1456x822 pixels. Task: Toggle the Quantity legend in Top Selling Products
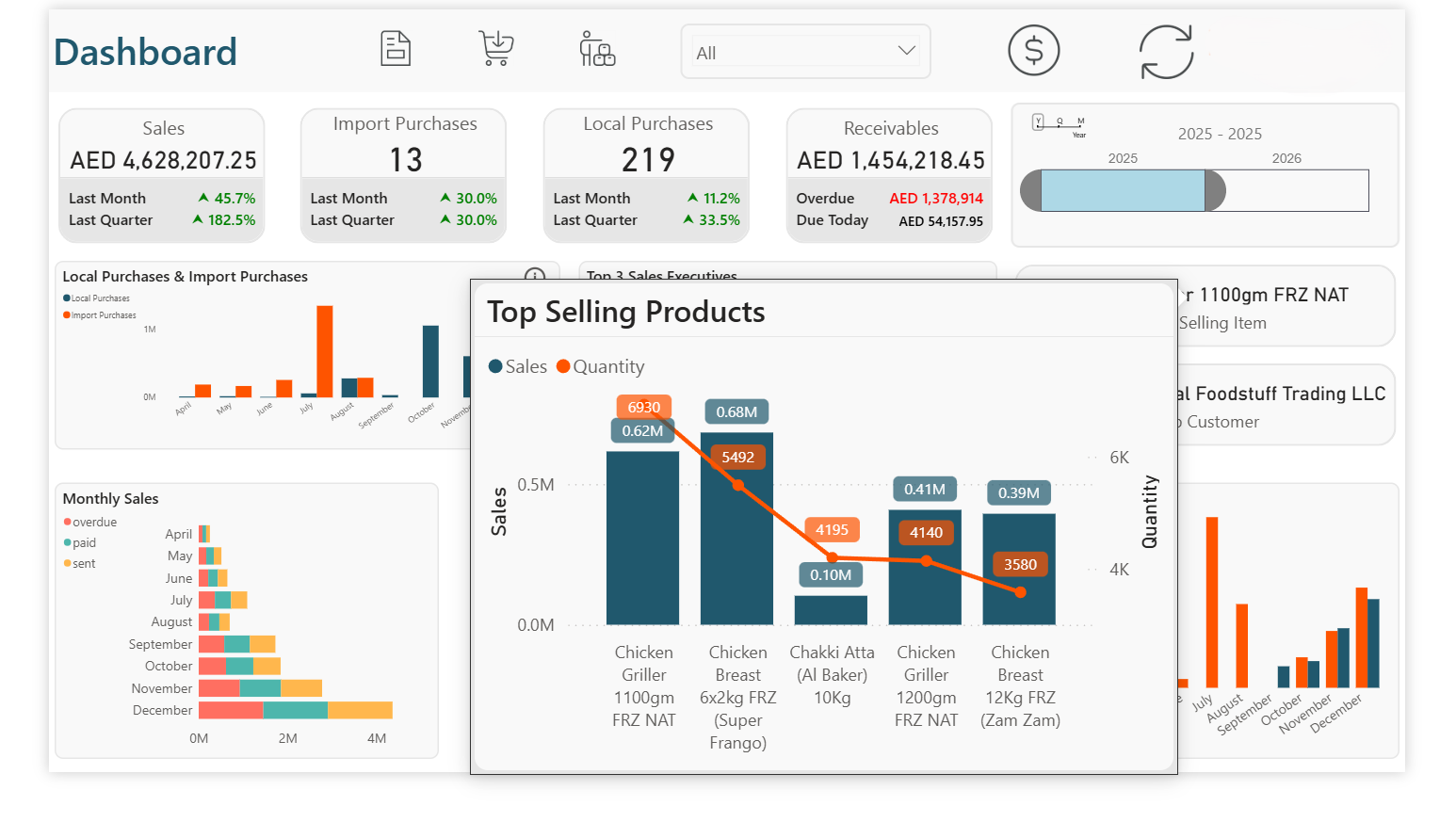[600, 366]
